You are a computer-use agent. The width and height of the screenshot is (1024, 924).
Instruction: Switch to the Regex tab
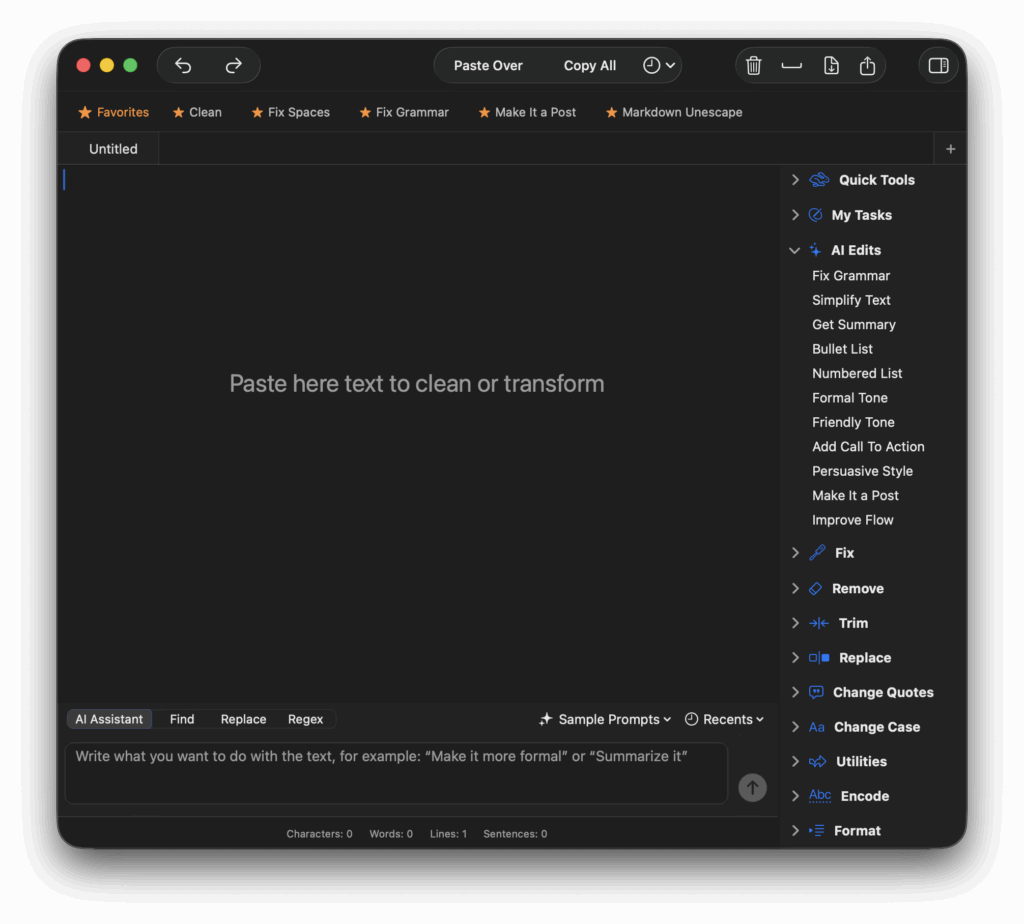[305, 719]
